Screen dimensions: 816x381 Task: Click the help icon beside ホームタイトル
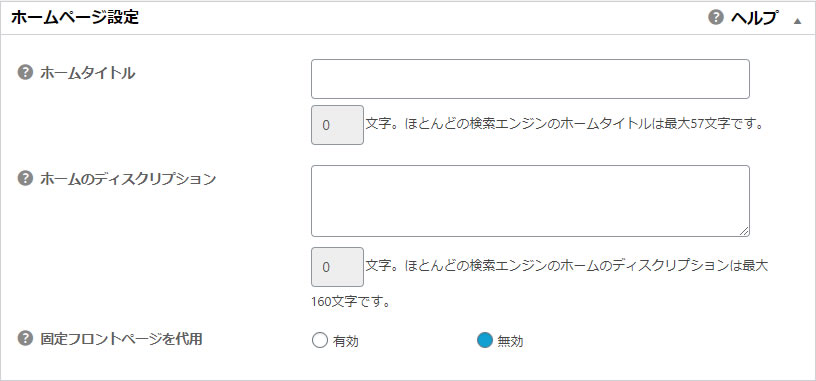coord(25,73)
